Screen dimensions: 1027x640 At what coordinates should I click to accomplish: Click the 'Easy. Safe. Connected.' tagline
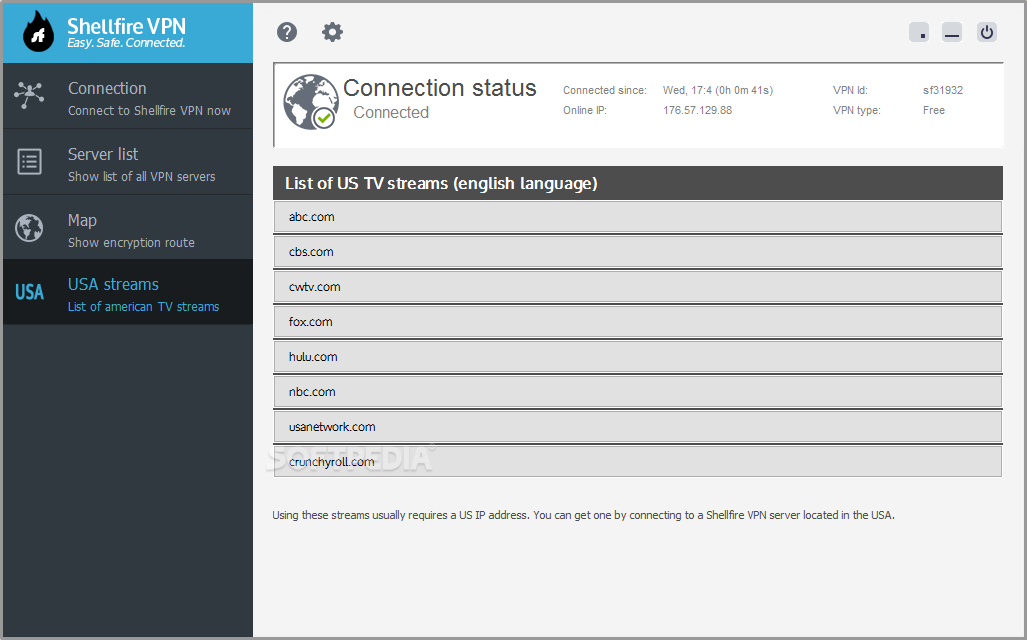pyautogui.click(x=126, y=43)
